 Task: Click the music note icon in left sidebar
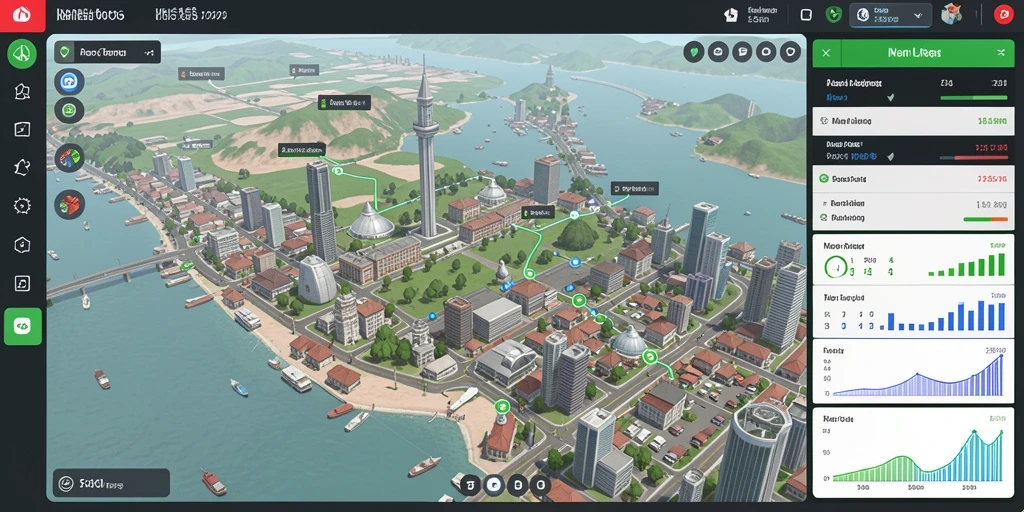coord(22,283)
